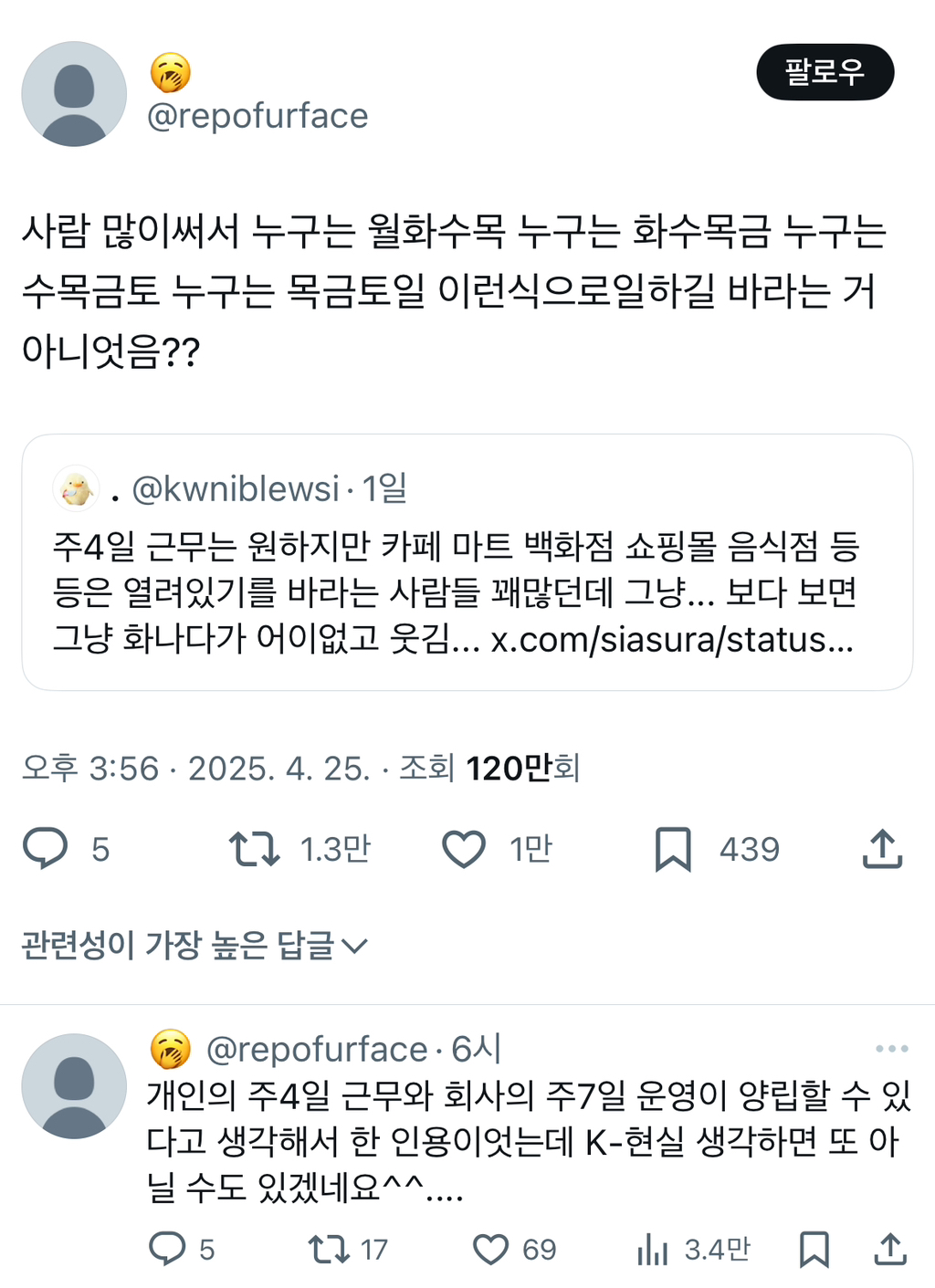This screenshot has height=1288, width=935.
Task: Open the more options menu on the reply
Action: (891, 1049)
